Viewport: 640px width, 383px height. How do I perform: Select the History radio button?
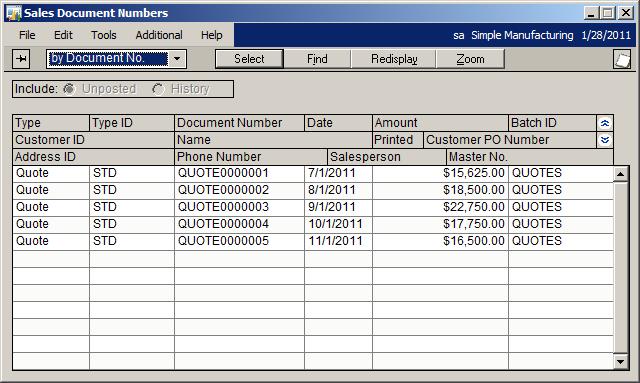(158, 89)
